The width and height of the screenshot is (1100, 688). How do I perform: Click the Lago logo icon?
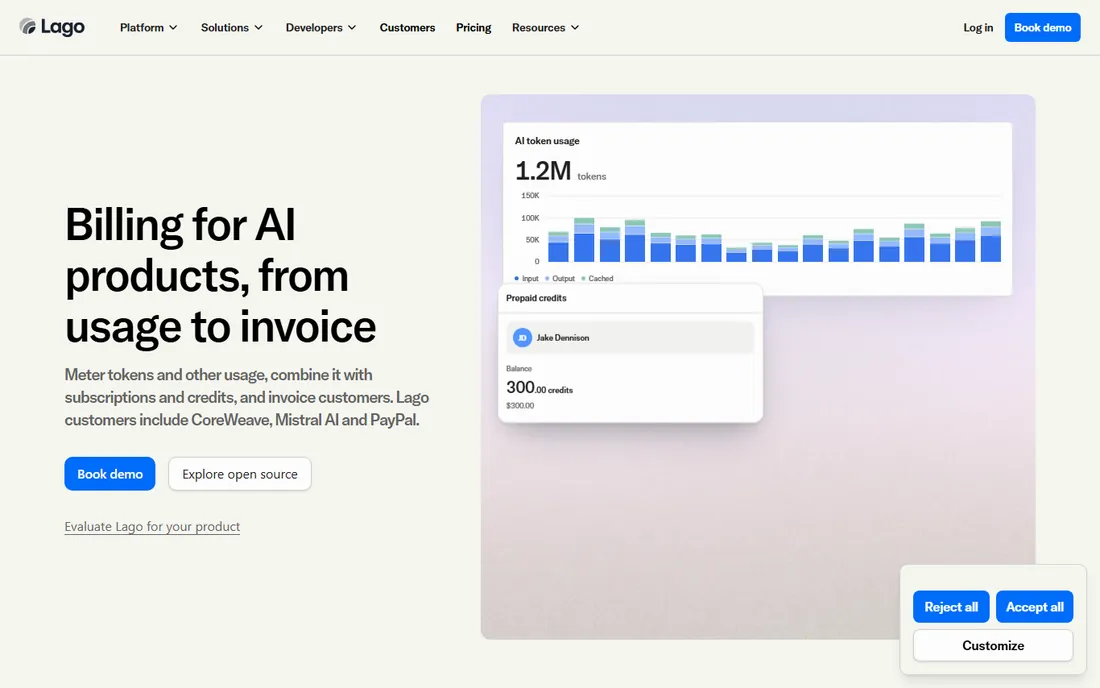(28, 27)
